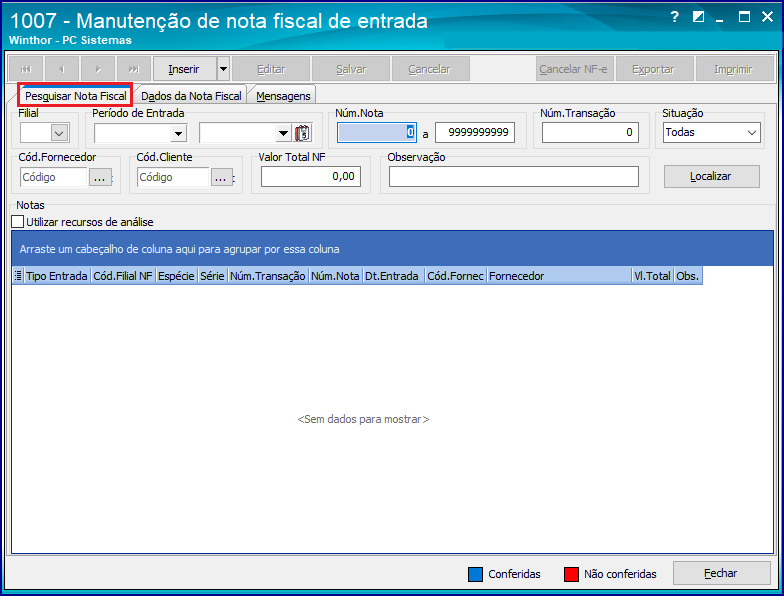Viewport: 784px width, 596px height.
Task: Sort by Cód.Fornec column header
Action: 456,276
